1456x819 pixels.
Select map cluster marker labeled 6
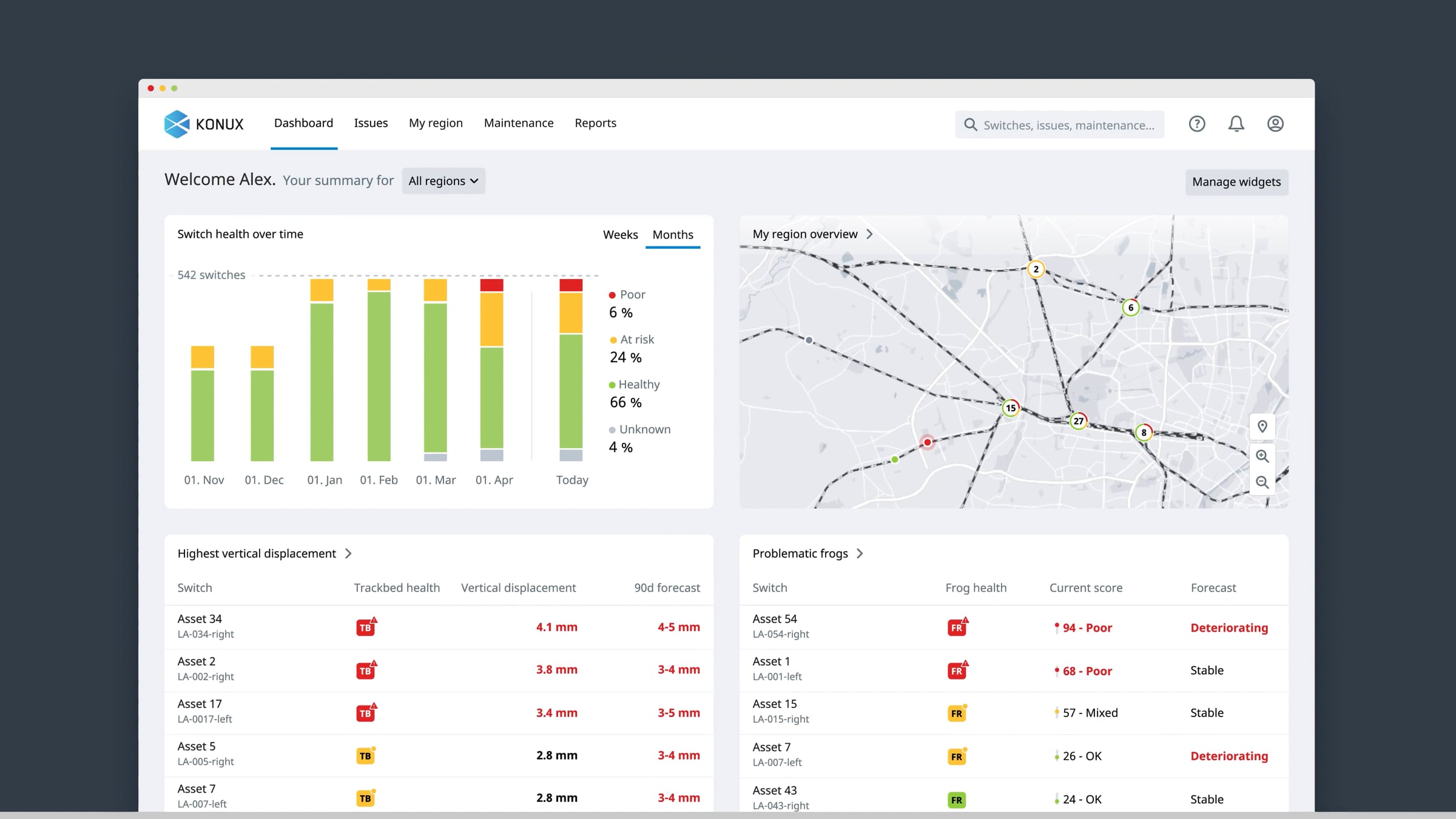(1131, 308)
